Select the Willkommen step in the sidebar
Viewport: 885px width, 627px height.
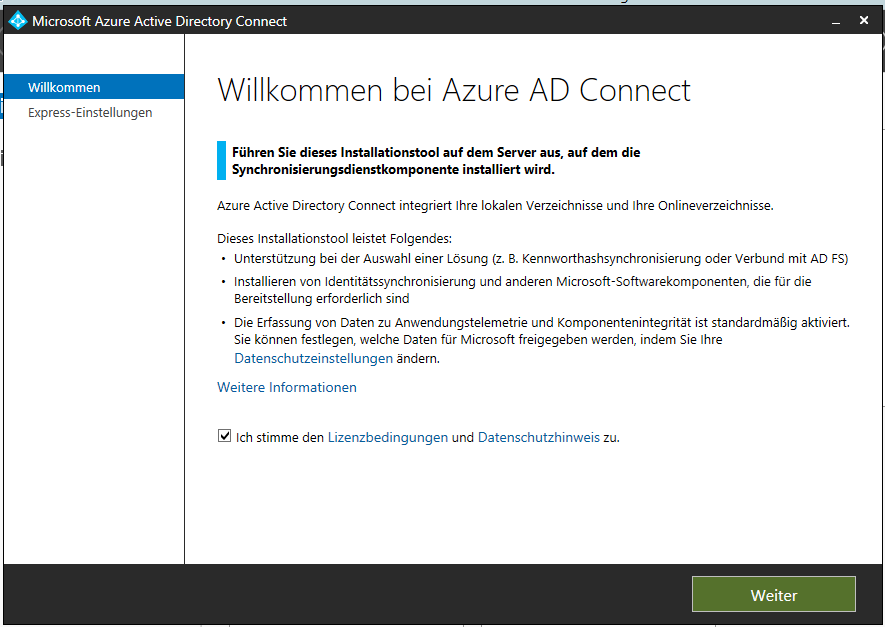pyautogui.click(x=94, y=87)
